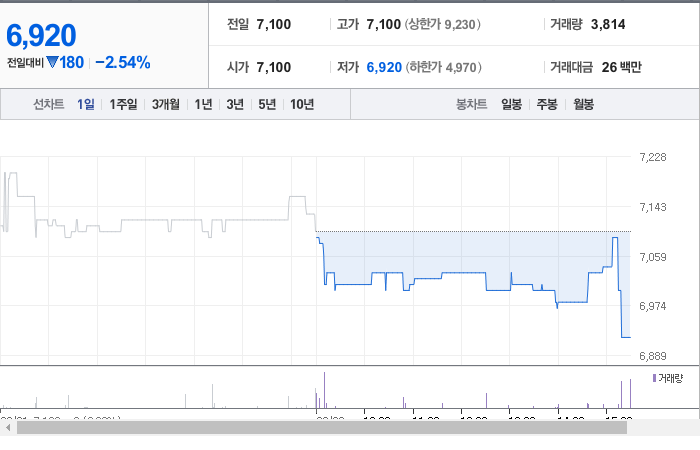Click the 고가 value 7,100
700x450 pixels.
coord(383,24)
